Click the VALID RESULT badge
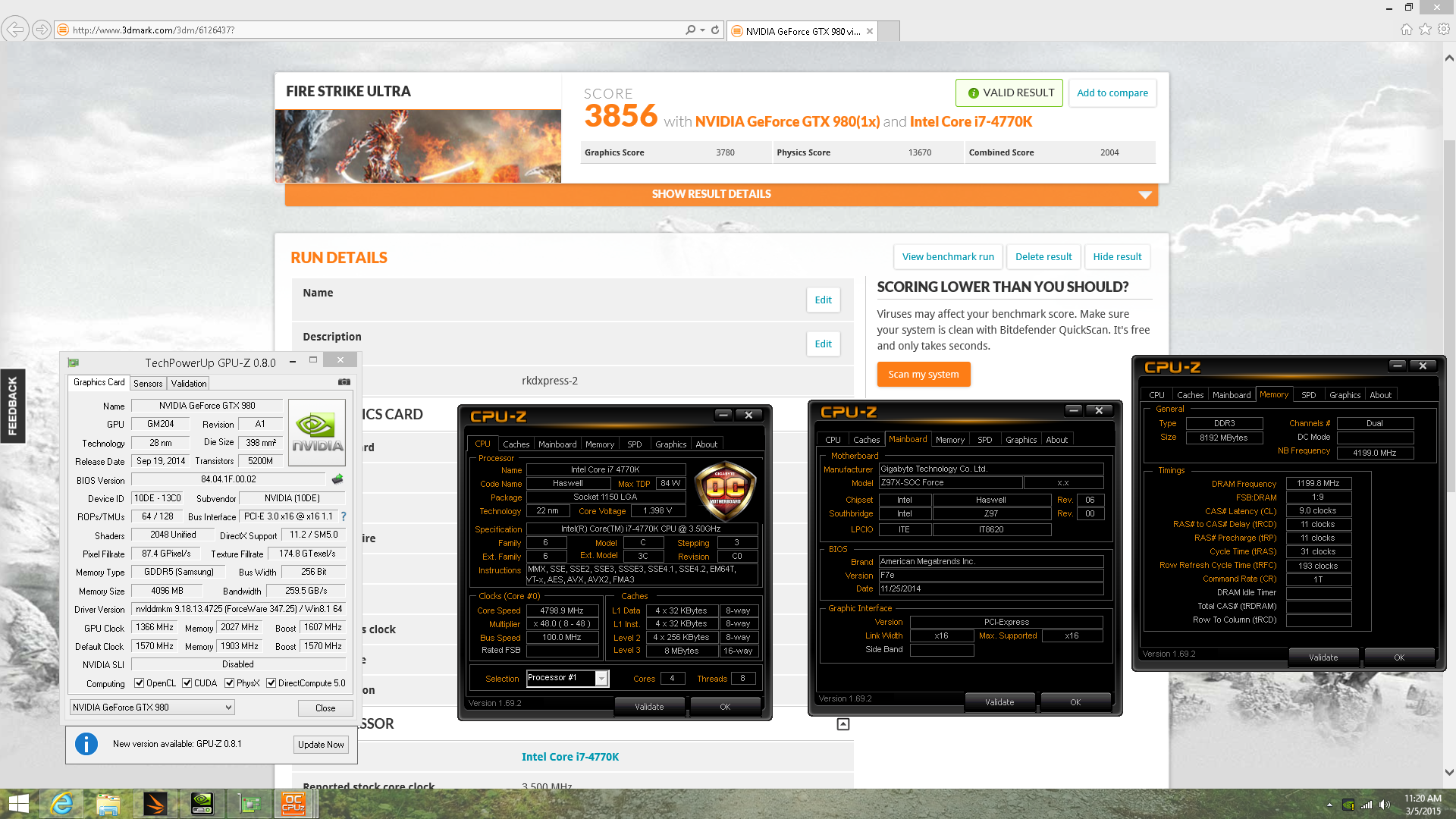The image size is (1456, 819). click(x=1009, y=93)
